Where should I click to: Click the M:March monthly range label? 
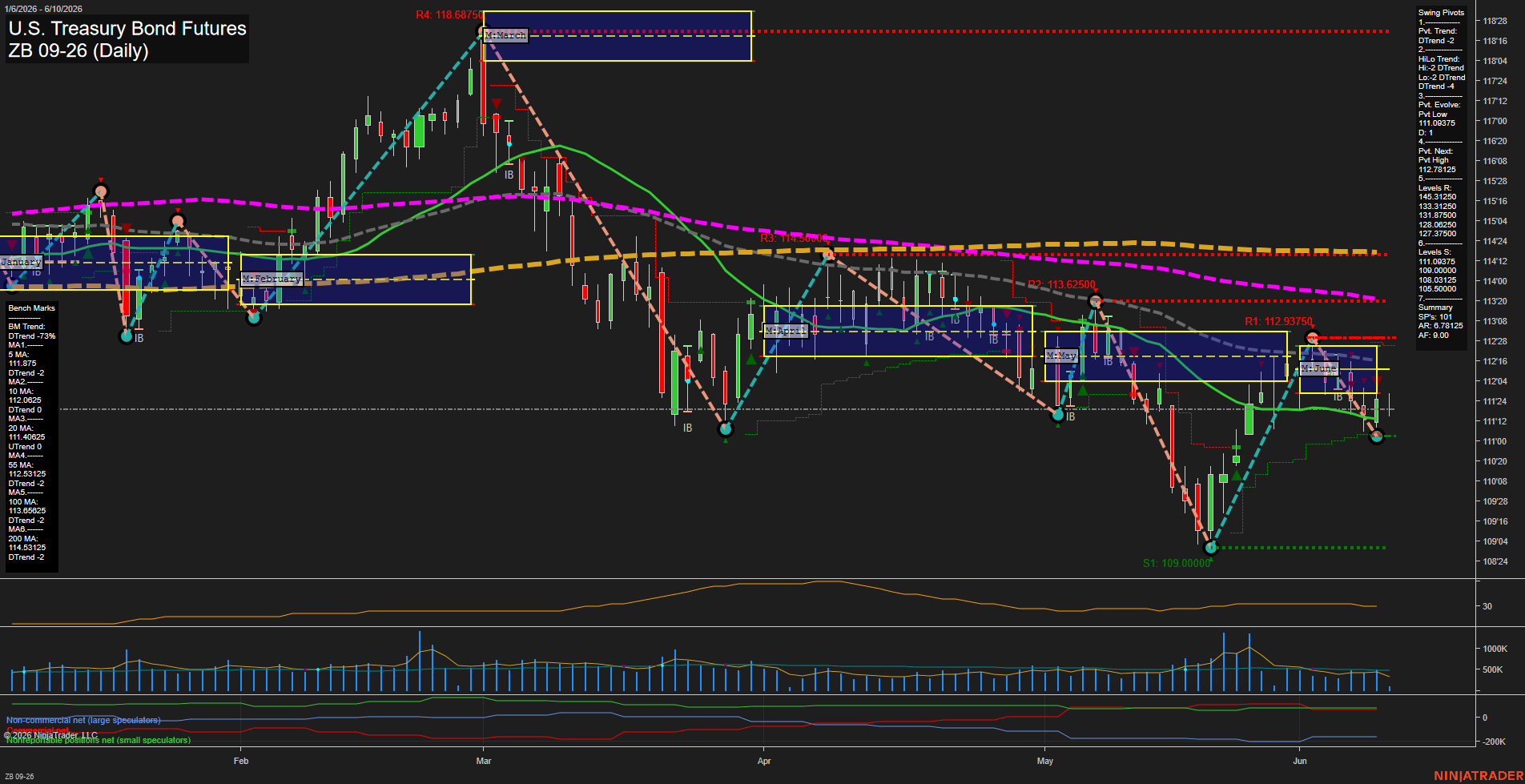[x=506, y=35]
